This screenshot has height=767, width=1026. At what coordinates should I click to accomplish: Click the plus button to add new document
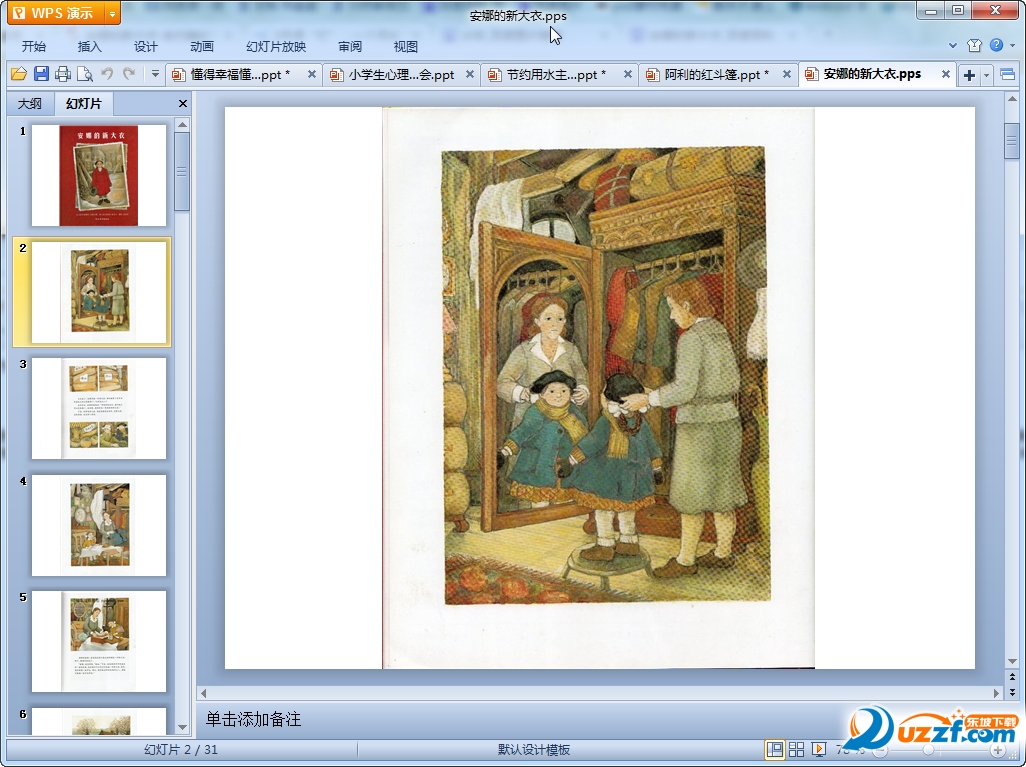pos(969,75)
